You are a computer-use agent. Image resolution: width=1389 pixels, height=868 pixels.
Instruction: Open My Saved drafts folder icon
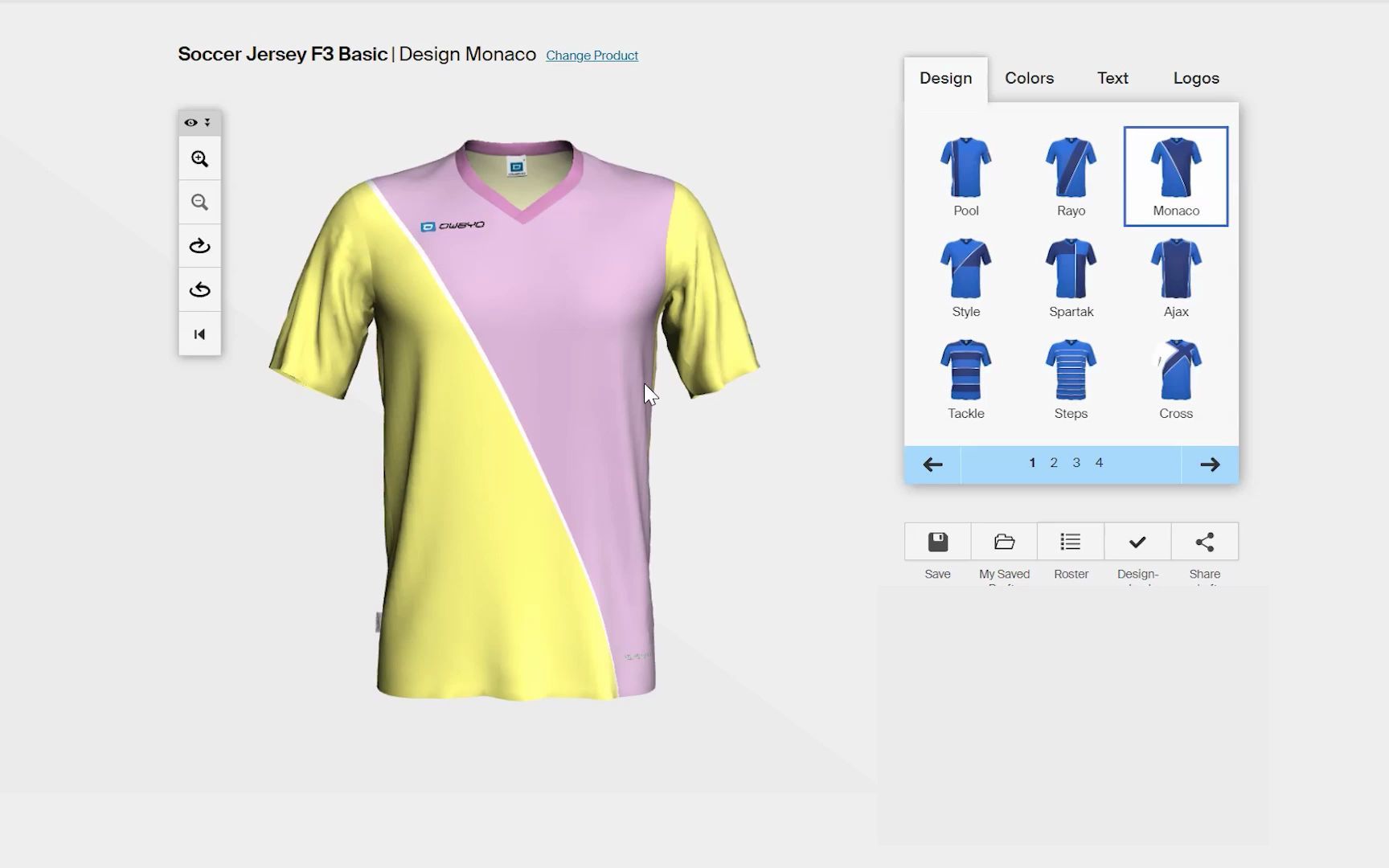click(1004, 542)
